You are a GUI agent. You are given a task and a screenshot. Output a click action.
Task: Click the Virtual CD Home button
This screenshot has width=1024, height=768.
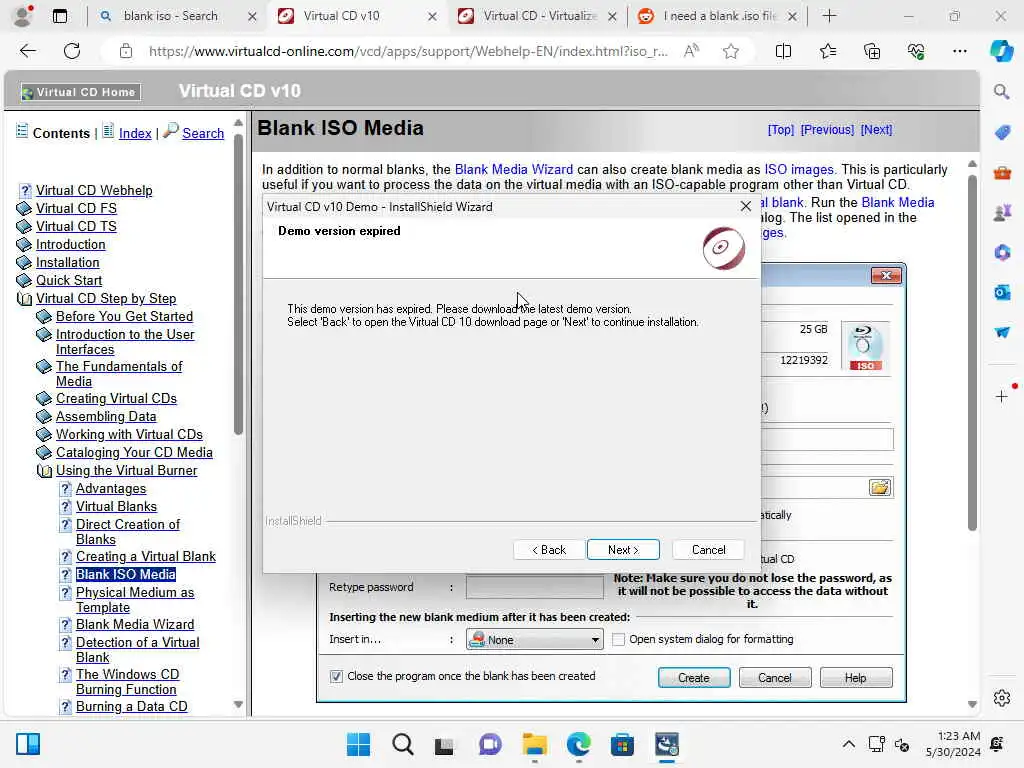[x=80, y=92]
